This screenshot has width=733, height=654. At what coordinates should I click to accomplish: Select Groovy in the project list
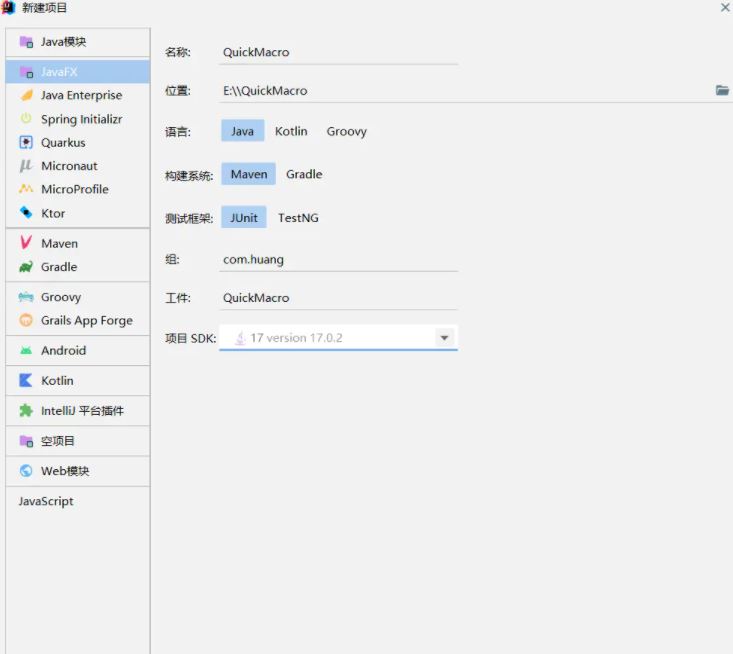click(78, 297)
